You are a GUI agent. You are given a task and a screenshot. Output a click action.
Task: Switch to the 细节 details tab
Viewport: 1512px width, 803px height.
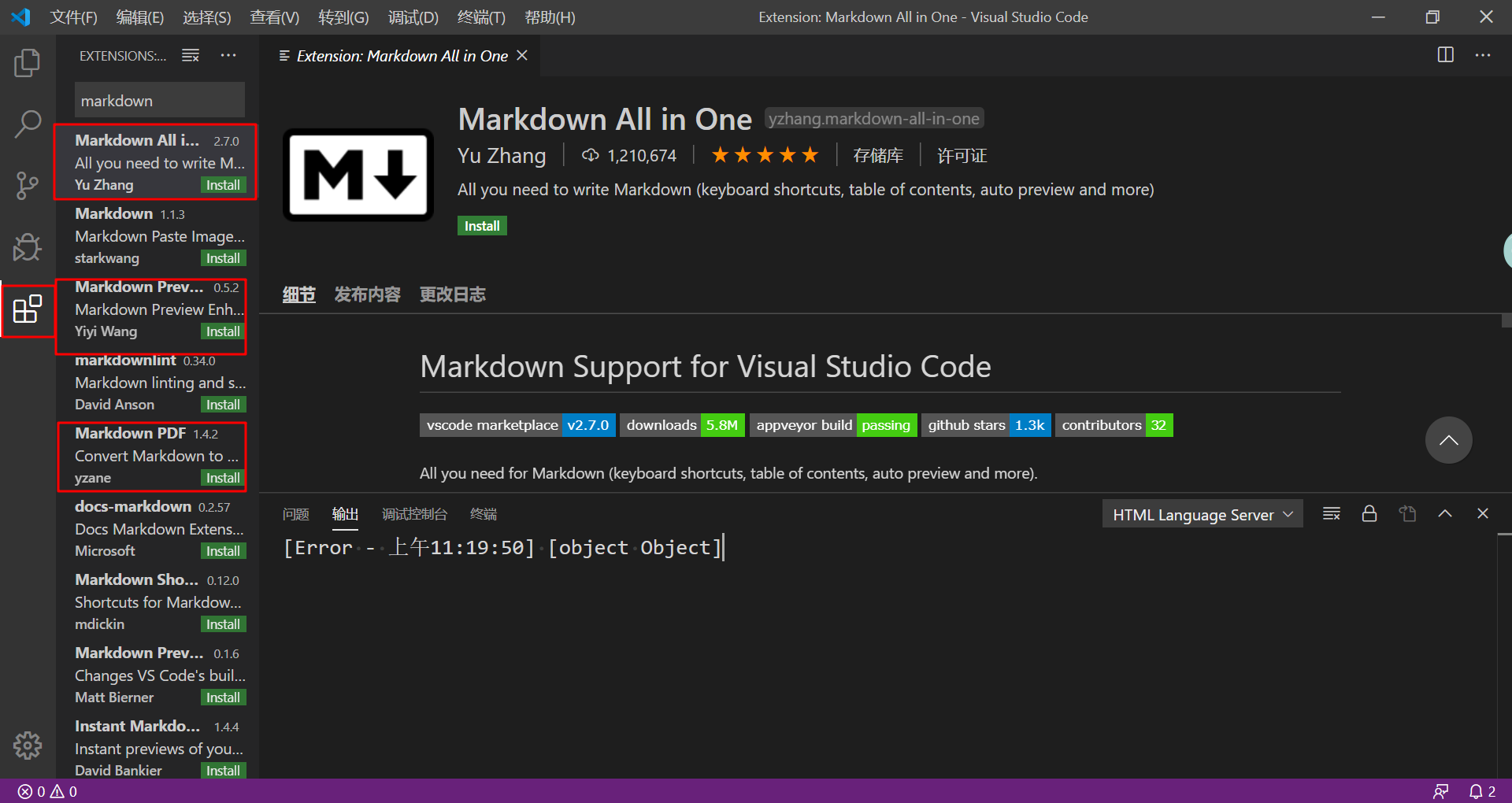[x=298, y=294]
